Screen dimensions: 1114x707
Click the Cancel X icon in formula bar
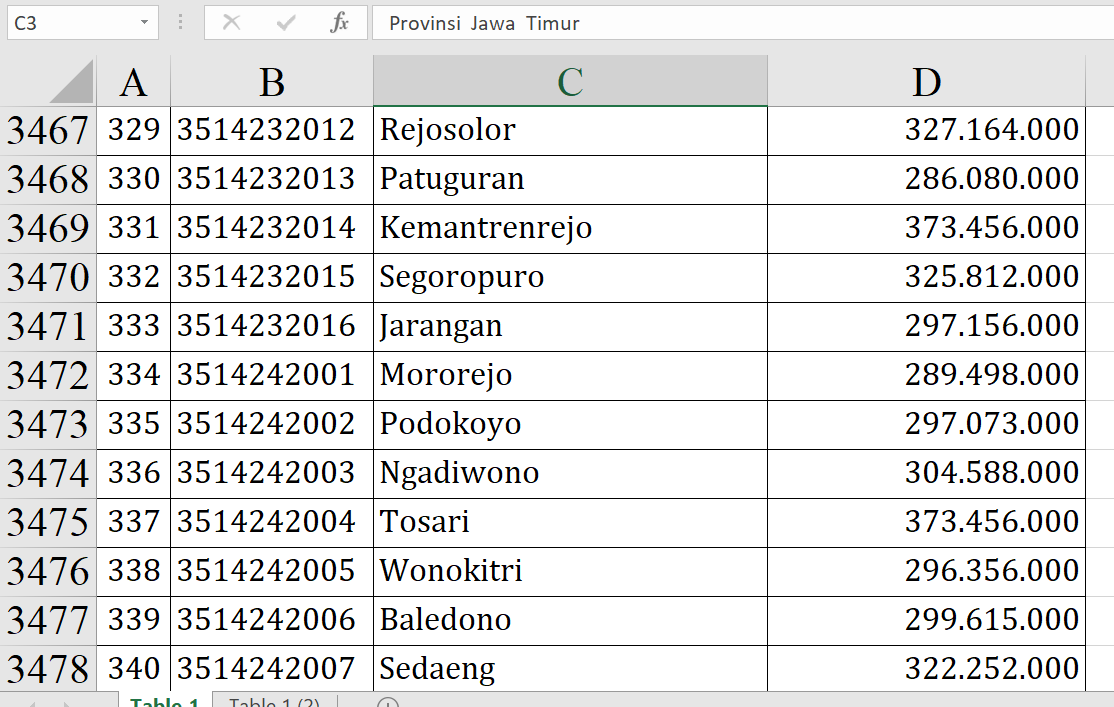click(231, 23)
